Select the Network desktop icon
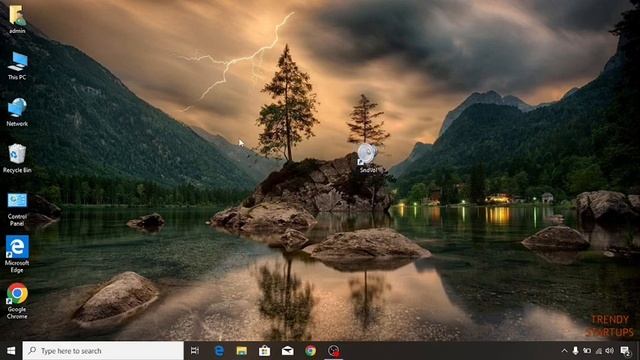640x360 pixels. tap(17, 112)
